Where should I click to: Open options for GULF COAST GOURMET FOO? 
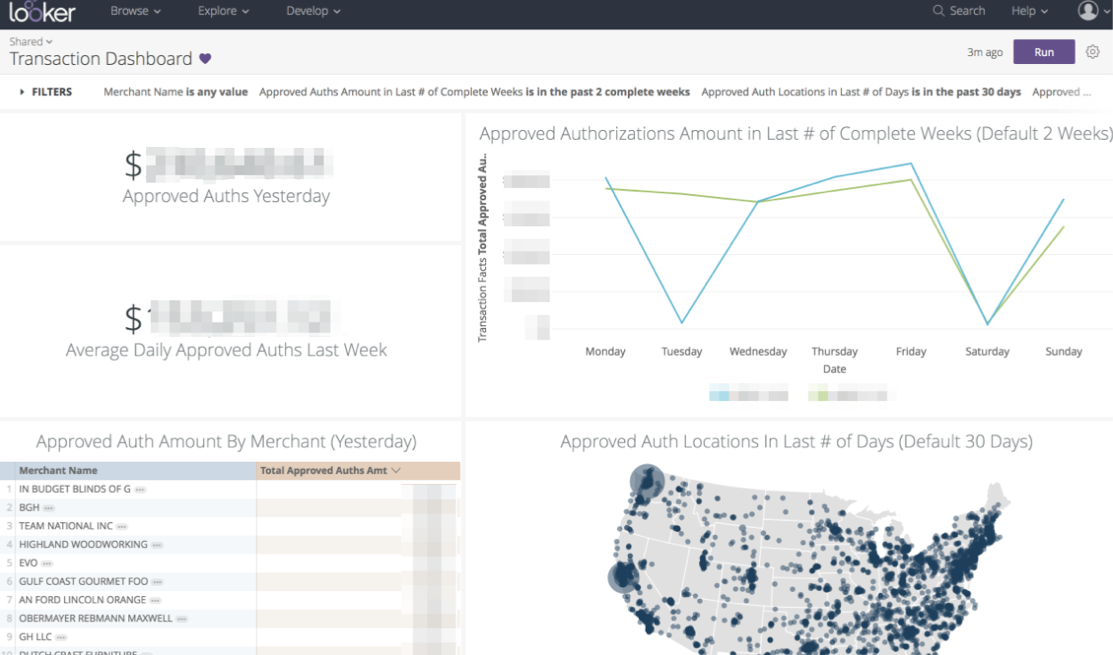click(157, 582)
